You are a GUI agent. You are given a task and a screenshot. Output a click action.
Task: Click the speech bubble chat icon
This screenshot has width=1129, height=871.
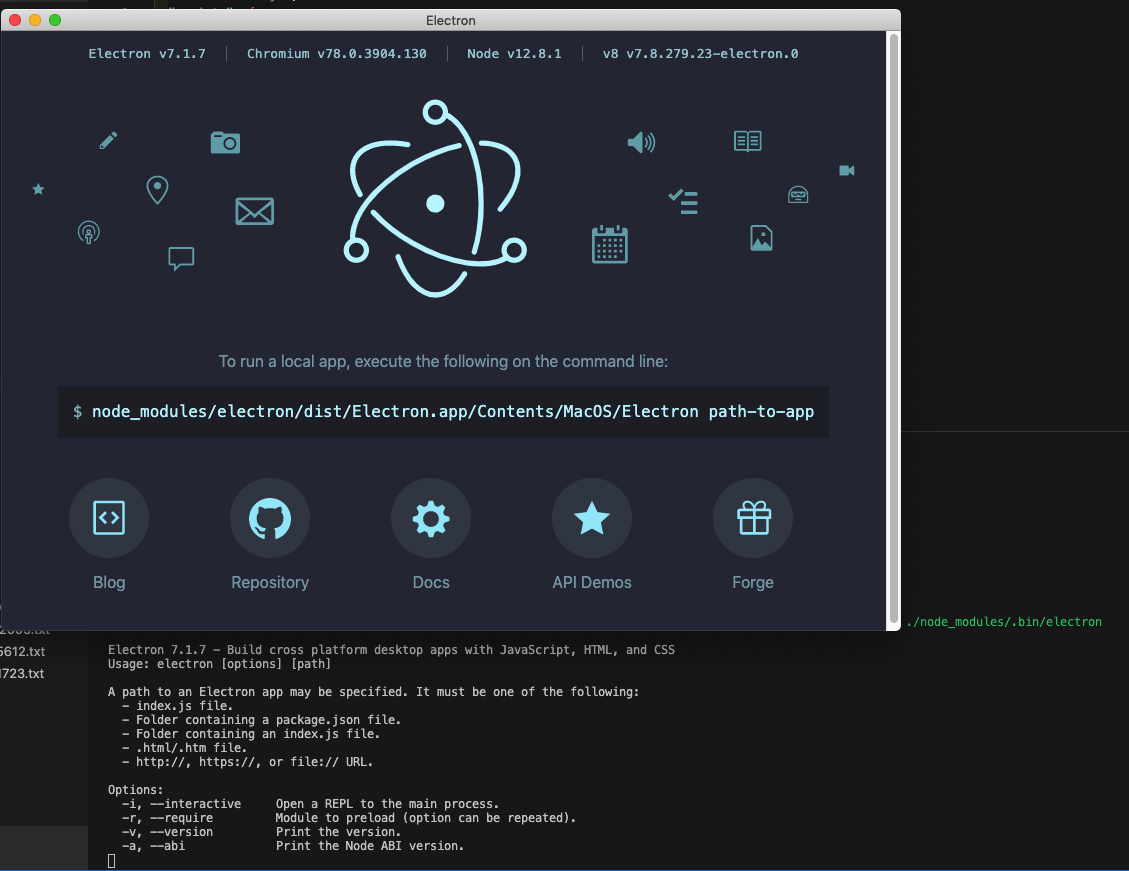pyautogui.click(x=181, y=258)
